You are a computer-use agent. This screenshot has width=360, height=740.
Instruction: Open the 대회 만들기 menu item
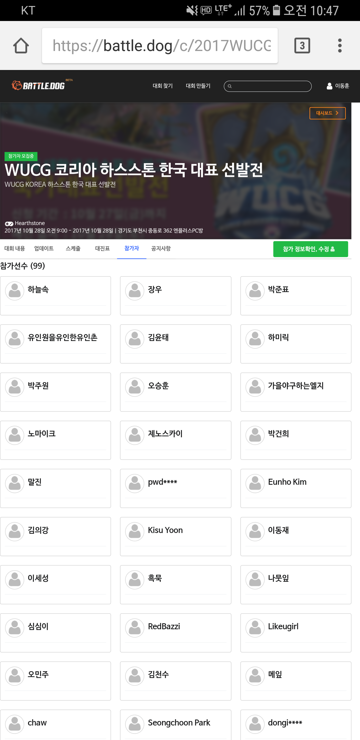(198, 86)
